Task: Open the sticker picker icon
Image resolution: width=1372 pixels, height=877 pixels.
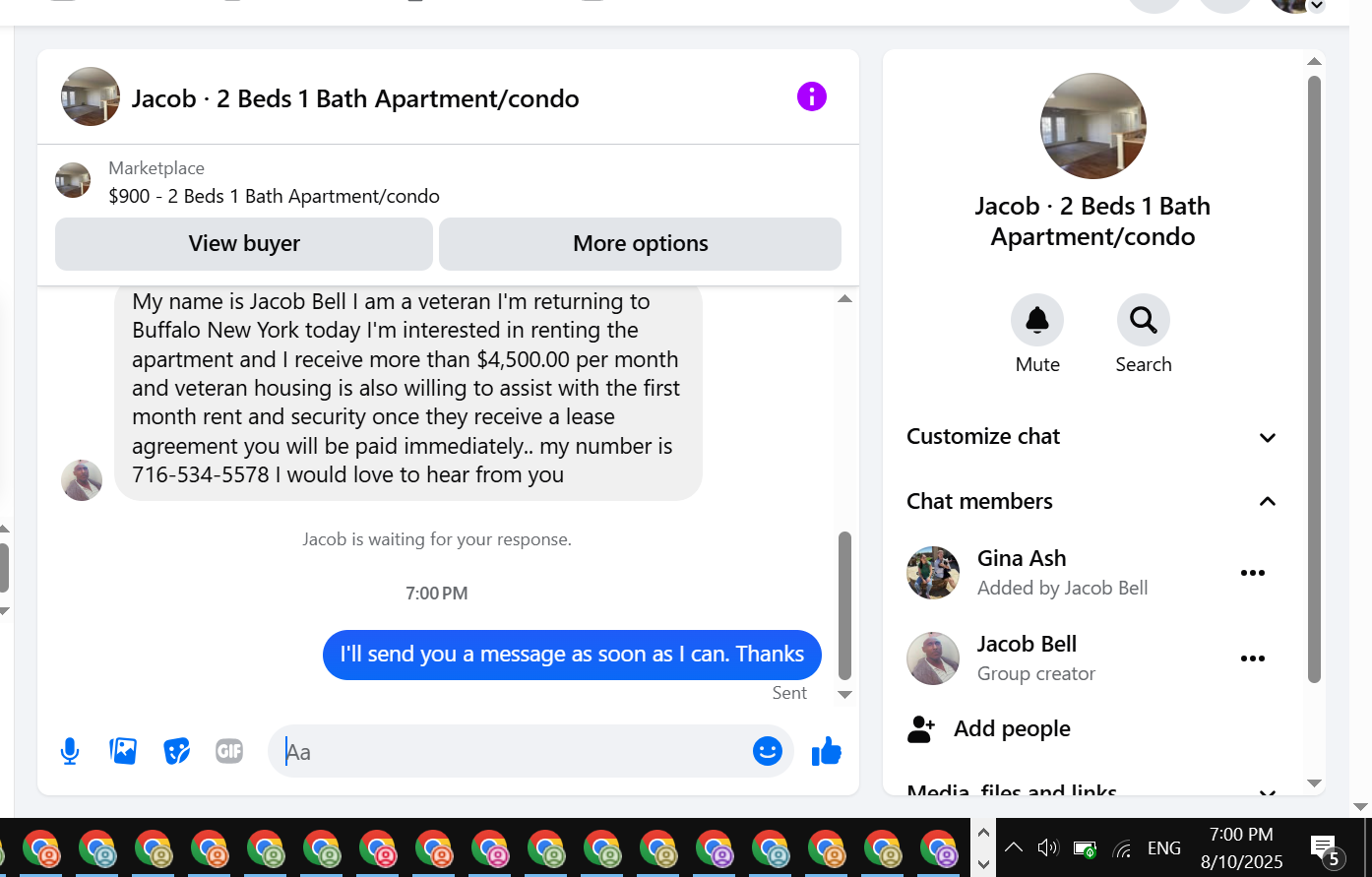Action: click(x=176, y=752)
